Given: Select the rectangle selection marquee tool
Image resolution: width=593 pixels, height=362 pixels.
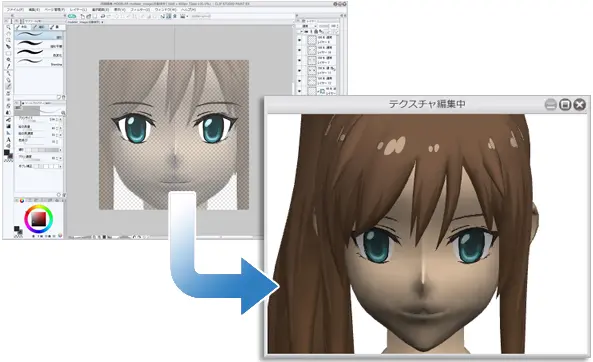Looking at the screenshot, I should point(8,53).
